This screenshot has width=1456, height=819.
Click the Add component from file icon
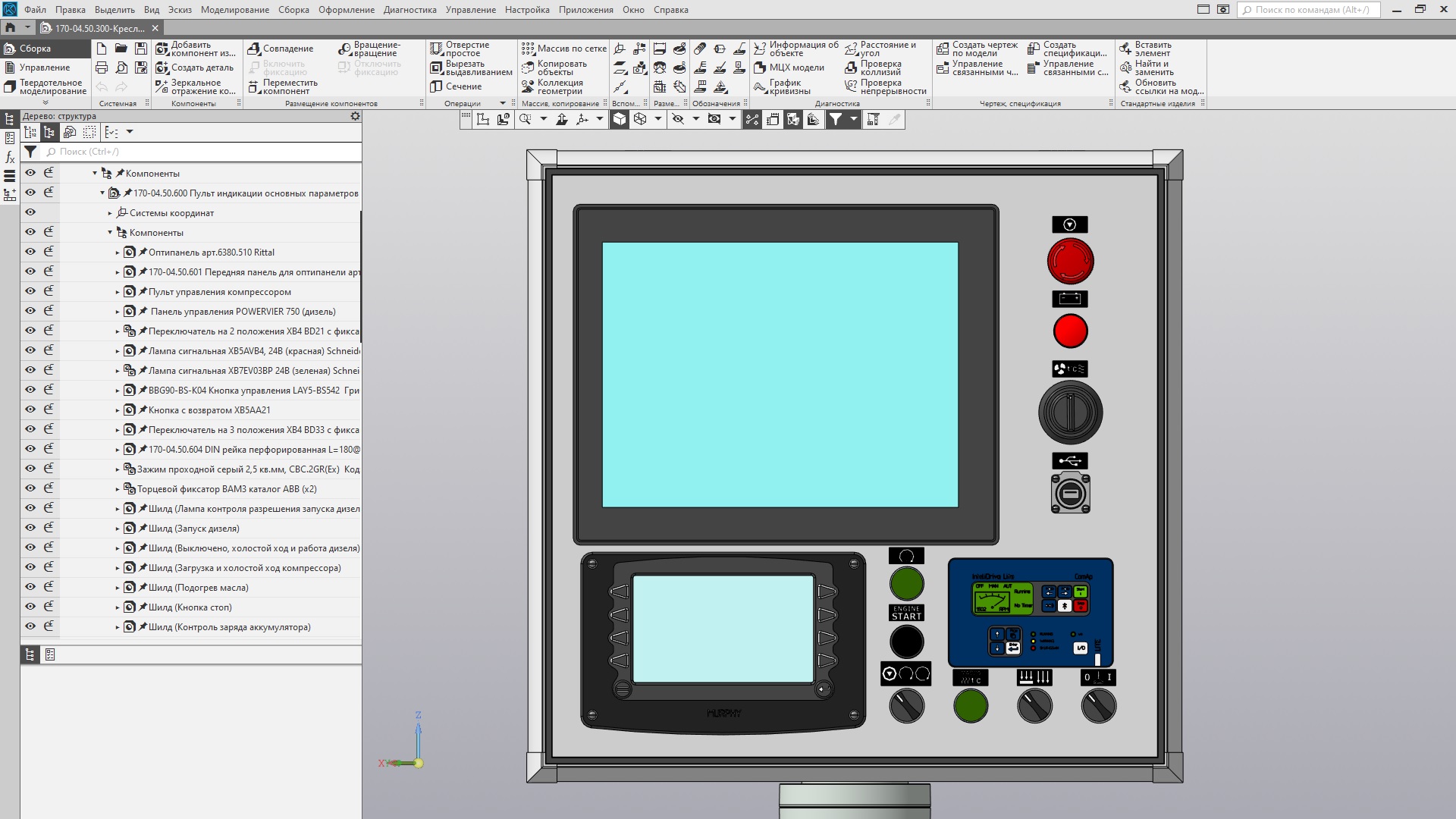click(162, 49)
